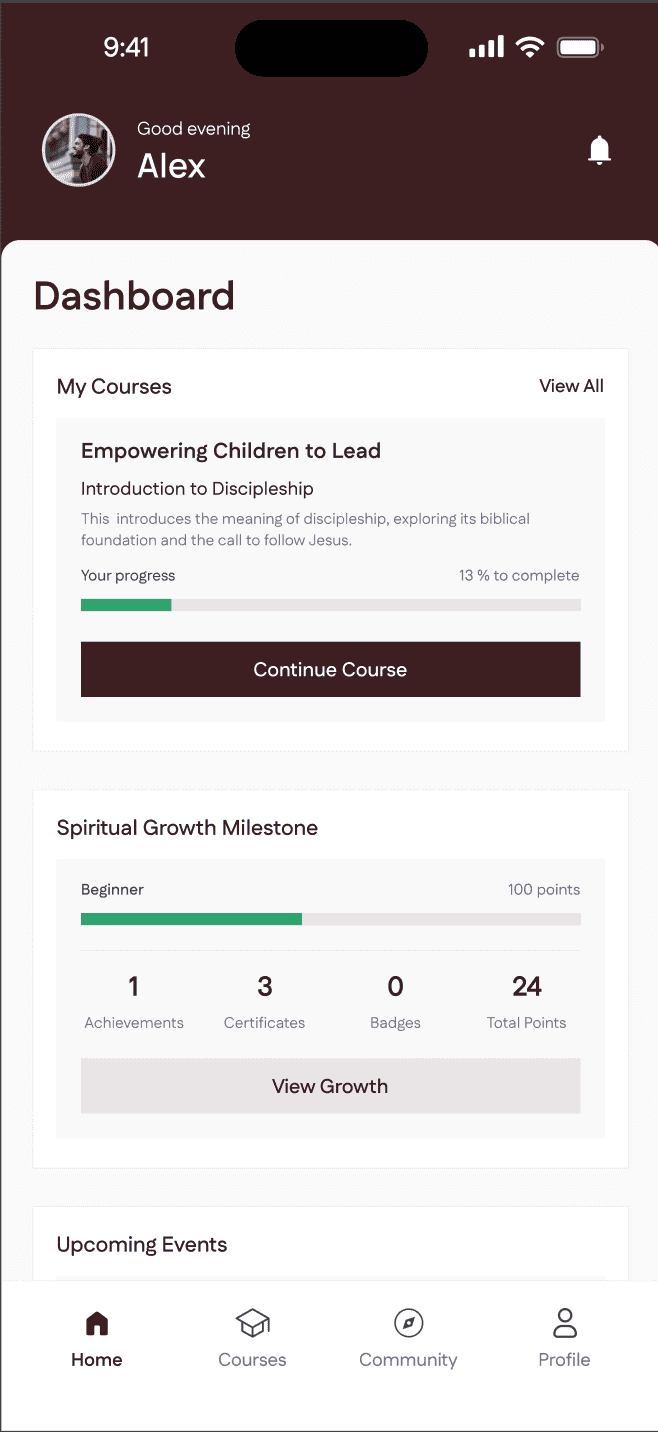The width and height of the screenshot is (658, 1432).
Task: Open the Courses graduation cap icon
Action: [252, 1324]
